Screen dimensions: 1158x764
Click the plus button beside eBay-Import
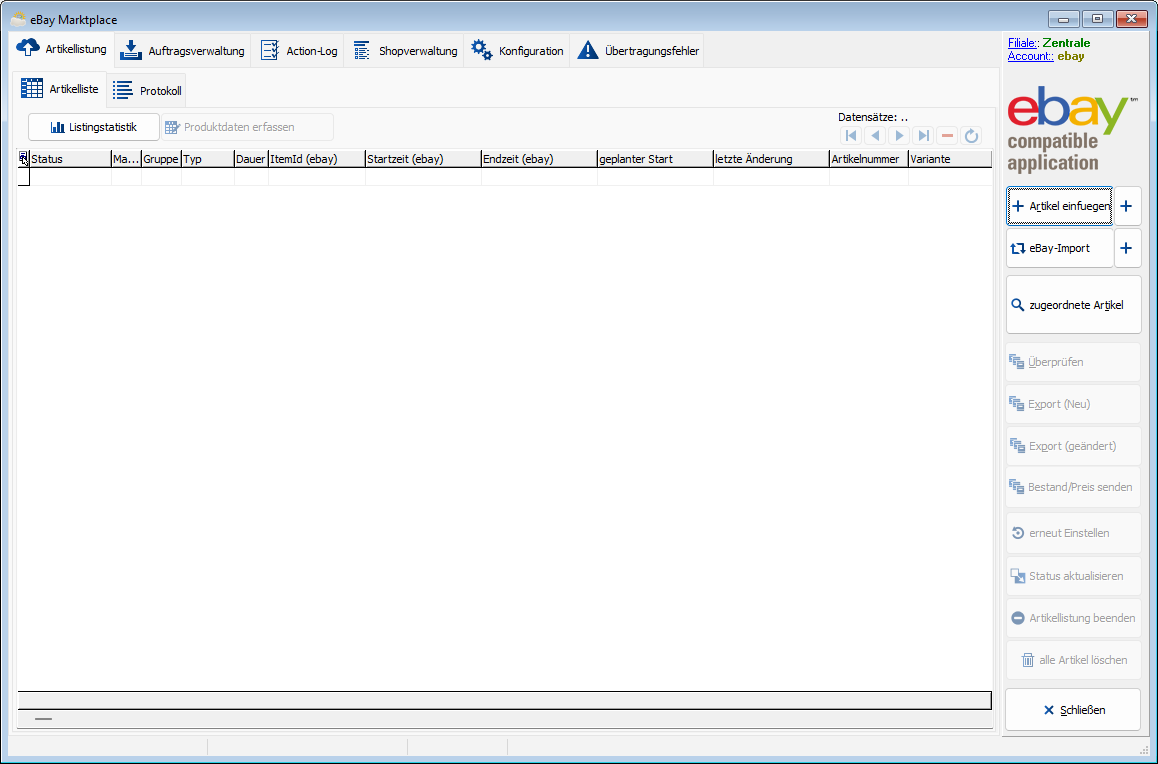tap(1126, 248)
